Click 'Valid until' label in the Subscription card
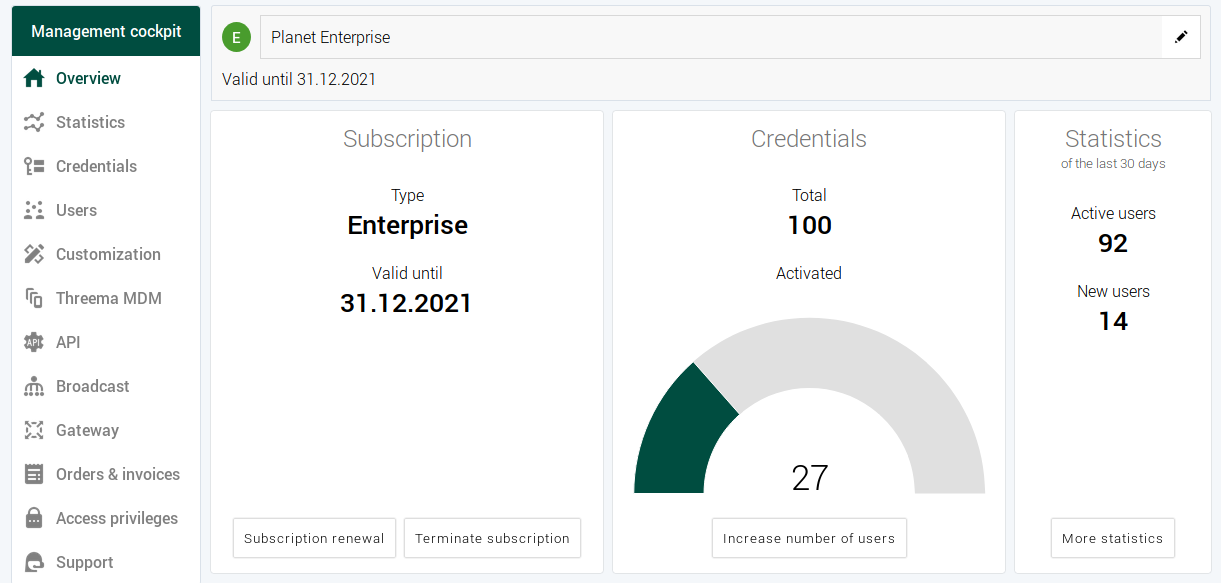1221x583 pixels. coord(407,273)
